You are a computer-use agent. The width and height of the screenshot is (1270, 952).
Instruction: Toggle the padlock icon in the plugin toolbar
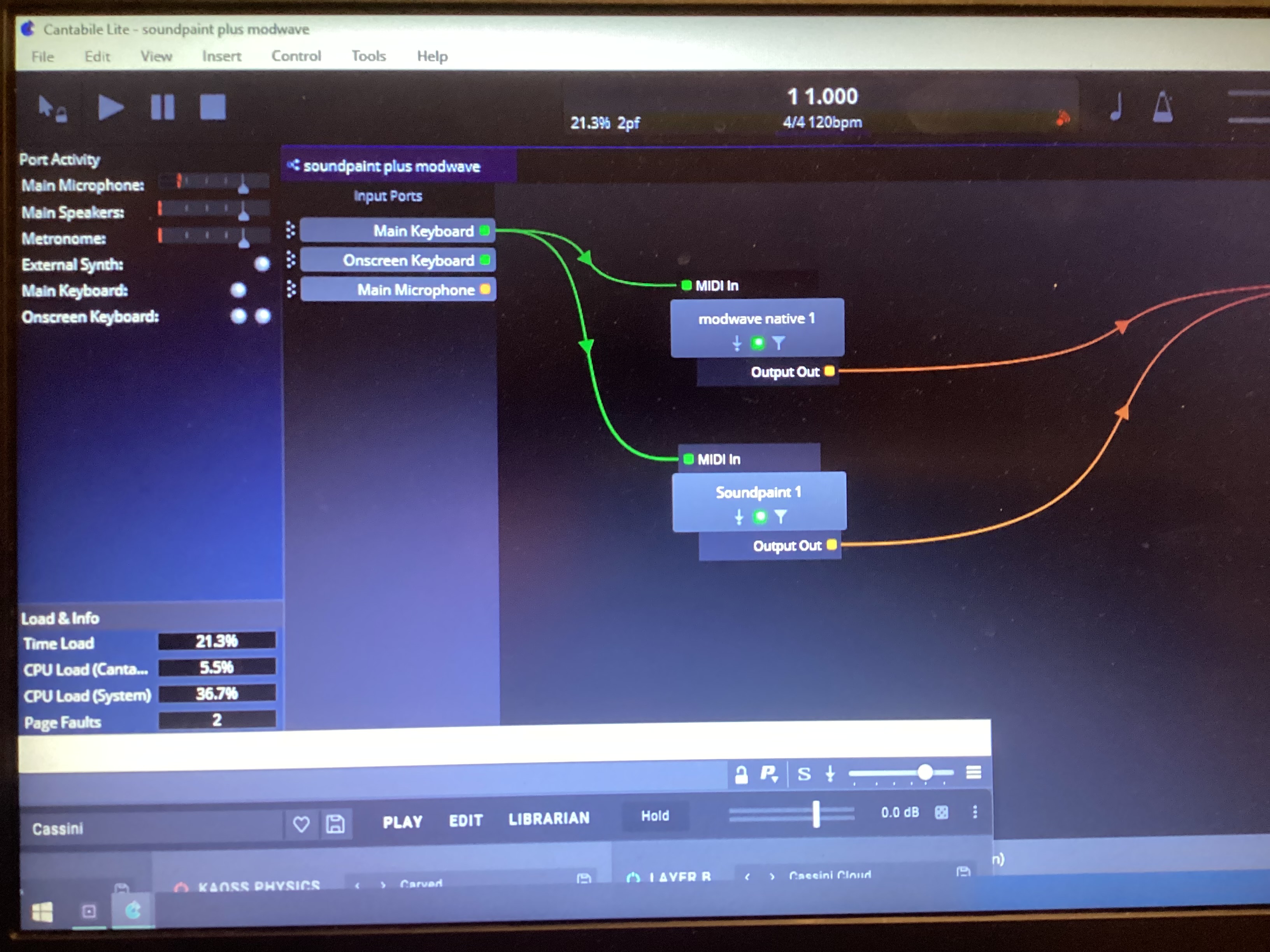pos(741,775)
